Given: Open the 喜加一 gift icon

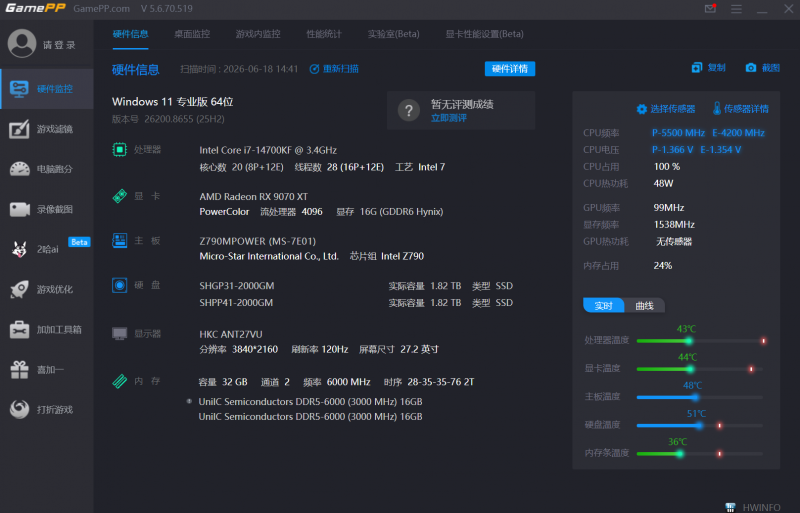Looking at the screenshot, I should 19,370.
